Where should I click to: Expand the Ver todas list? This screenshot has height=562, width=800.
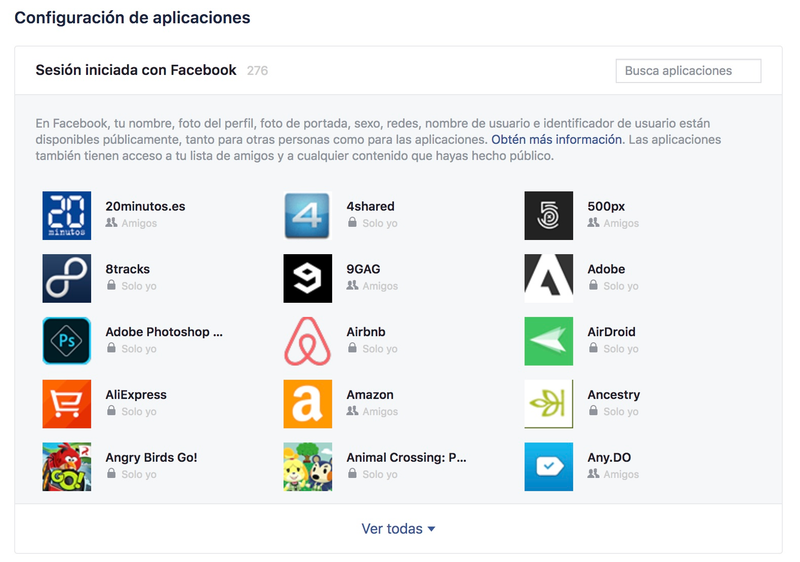click(398, 529)
